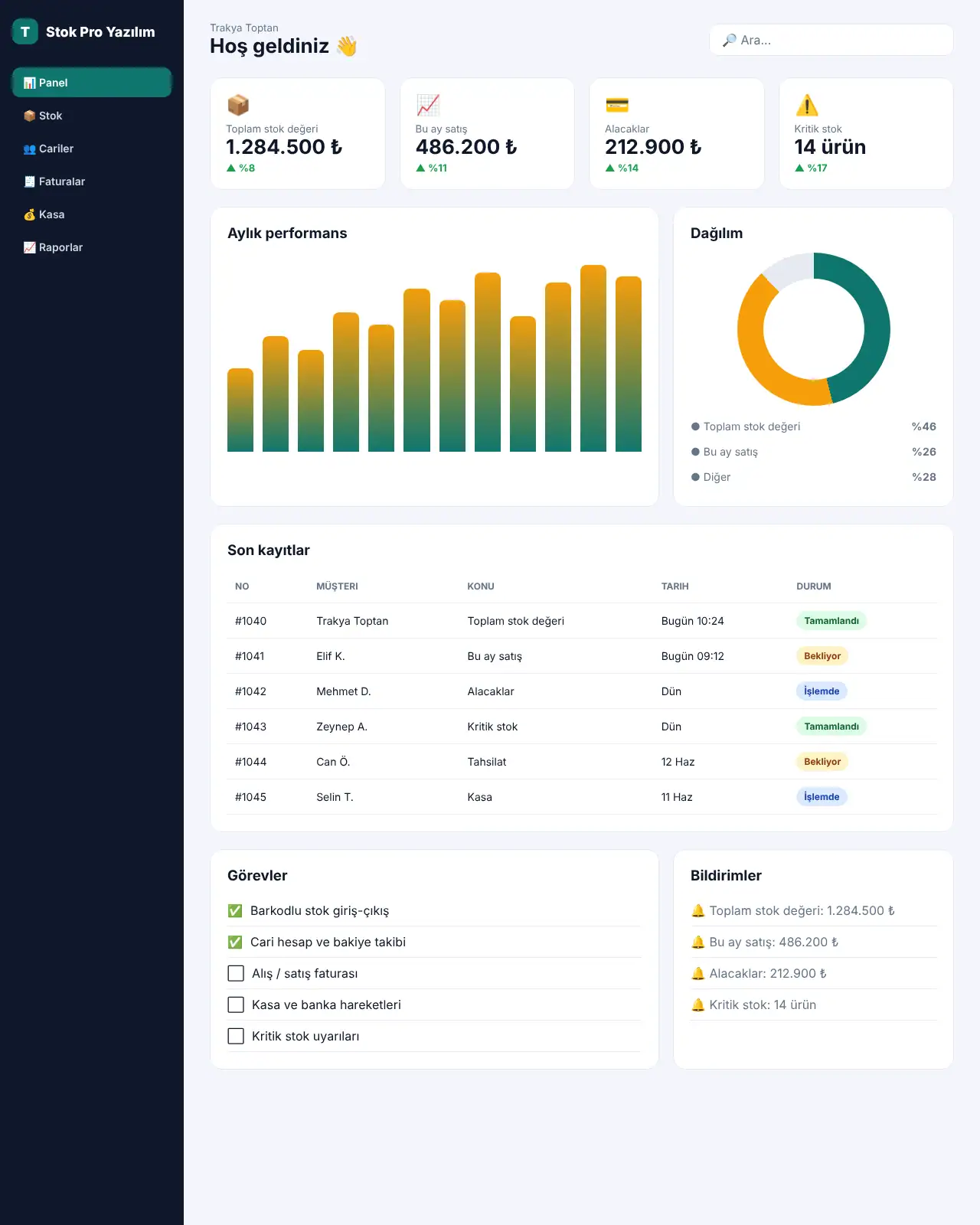Click the Bekliyor badge on row #1041
The image size is (980, 1225).
(822, 656)
